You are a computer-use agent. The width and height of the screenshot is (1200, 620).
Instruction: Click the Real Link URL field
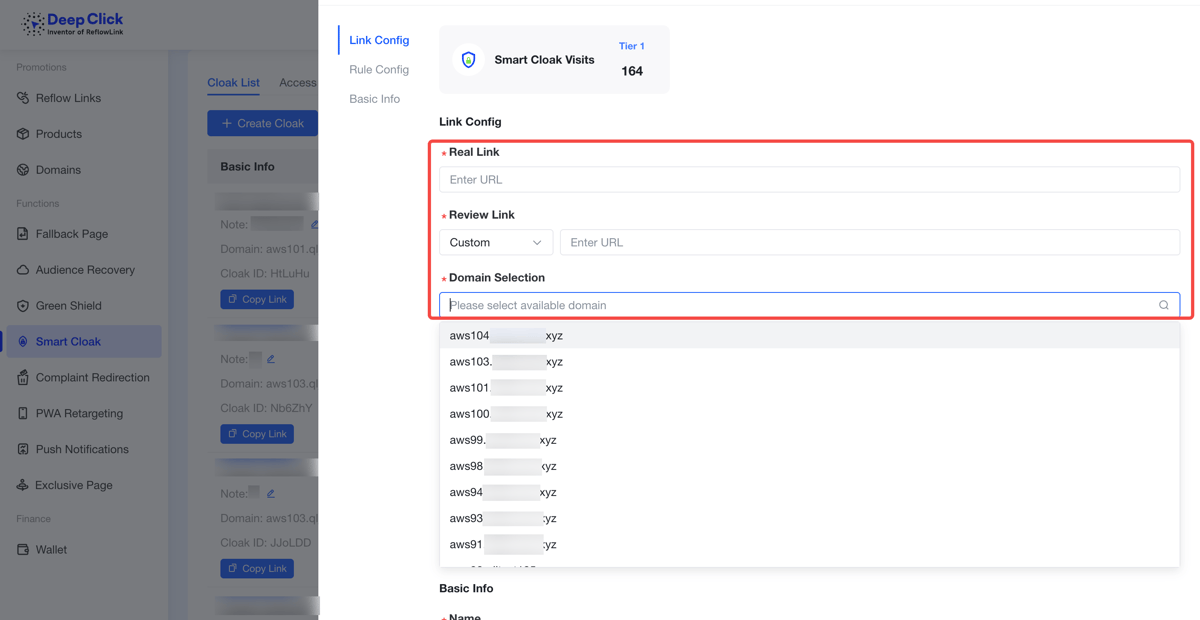pyautogui.click(x=809, y=180)
